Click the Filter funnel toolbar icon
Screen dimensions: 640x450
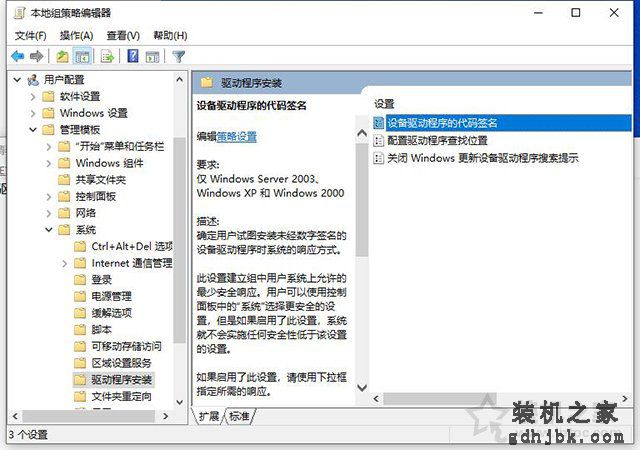(179, 56)
